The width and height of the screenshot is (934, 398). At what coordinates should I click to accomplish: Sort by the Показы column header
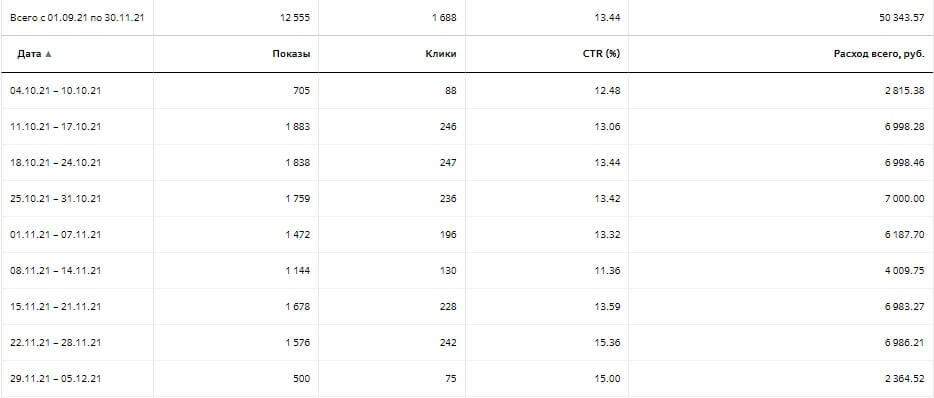coord(291,54)
